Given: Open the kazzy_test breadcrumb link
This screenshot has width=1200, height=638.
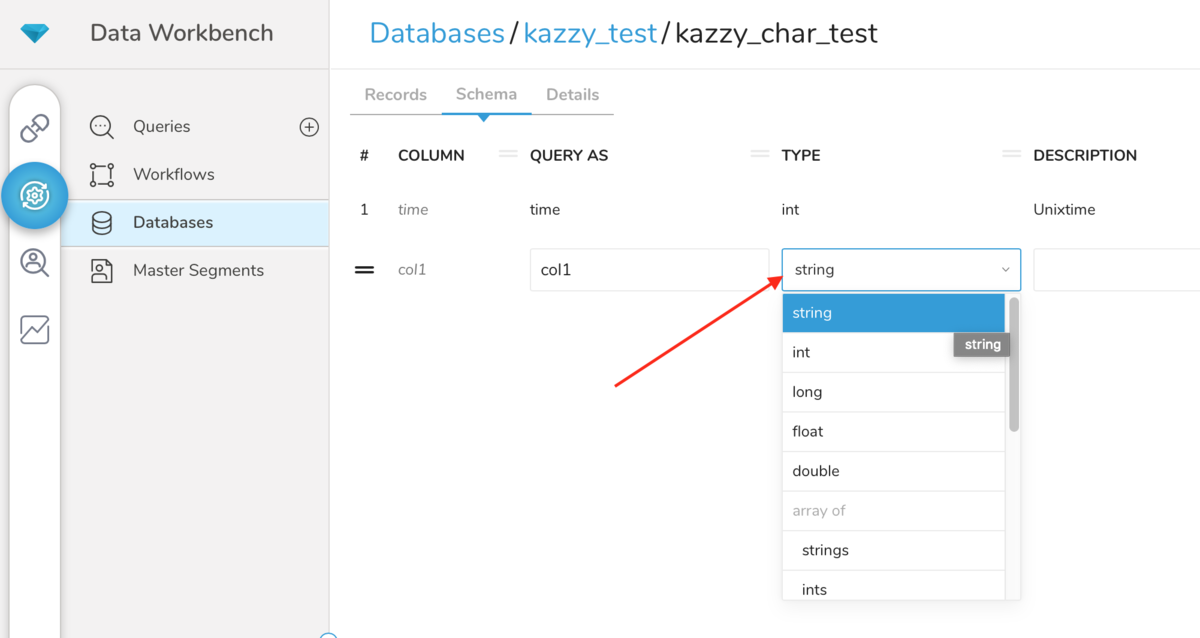Looking at the screenshot, I should tap(590, 32).
